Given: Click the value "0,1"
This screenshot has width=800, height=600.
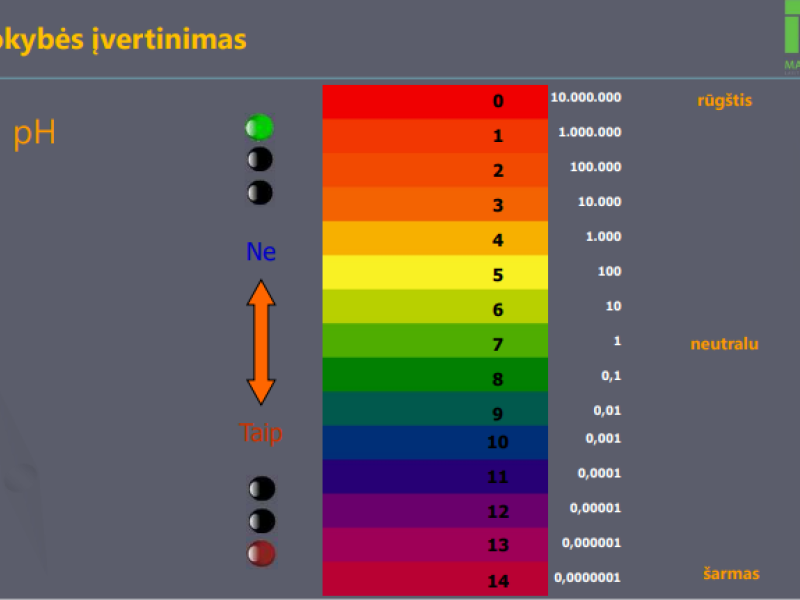Looking at the screenshot, I should pos(611,376).
